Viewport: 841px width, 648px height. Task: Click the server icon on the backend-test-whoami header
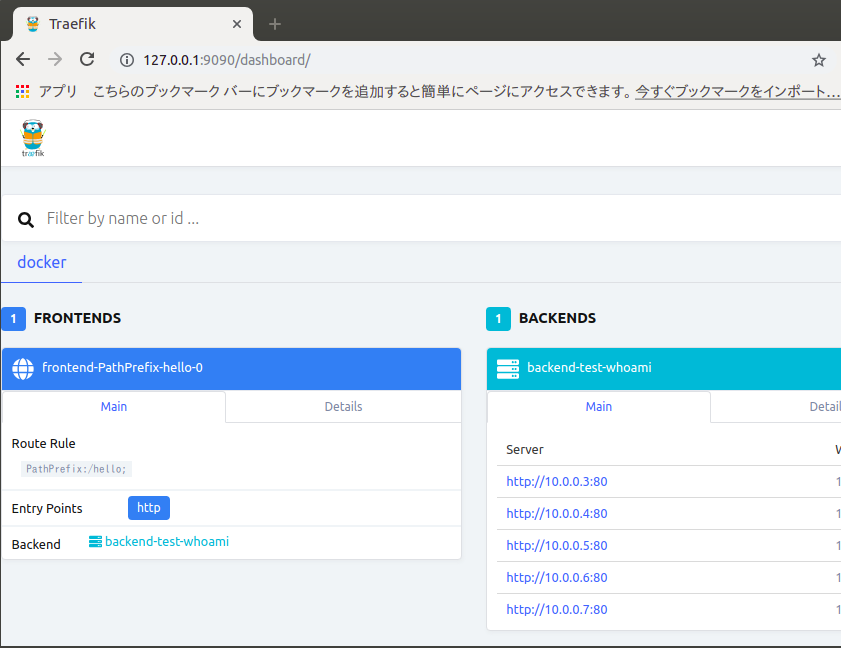pyautogui.click(x=507, y=369)
